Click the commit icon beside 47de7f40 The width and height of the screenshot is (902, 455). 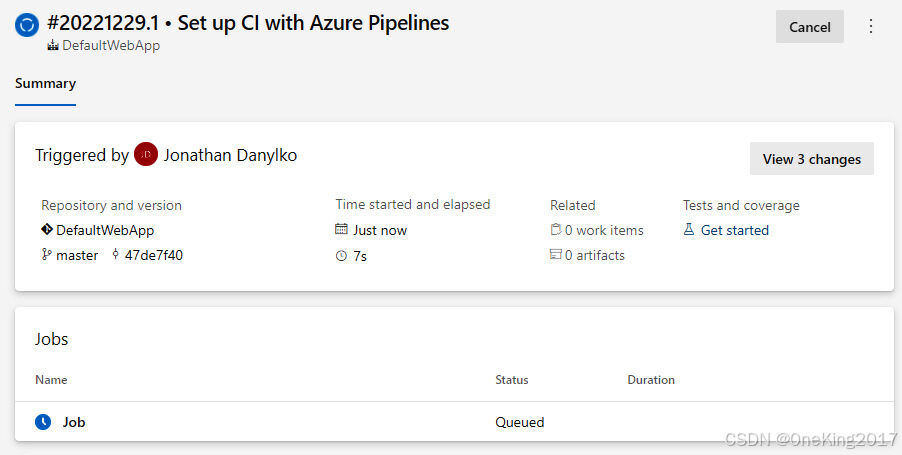click(115, 255)
